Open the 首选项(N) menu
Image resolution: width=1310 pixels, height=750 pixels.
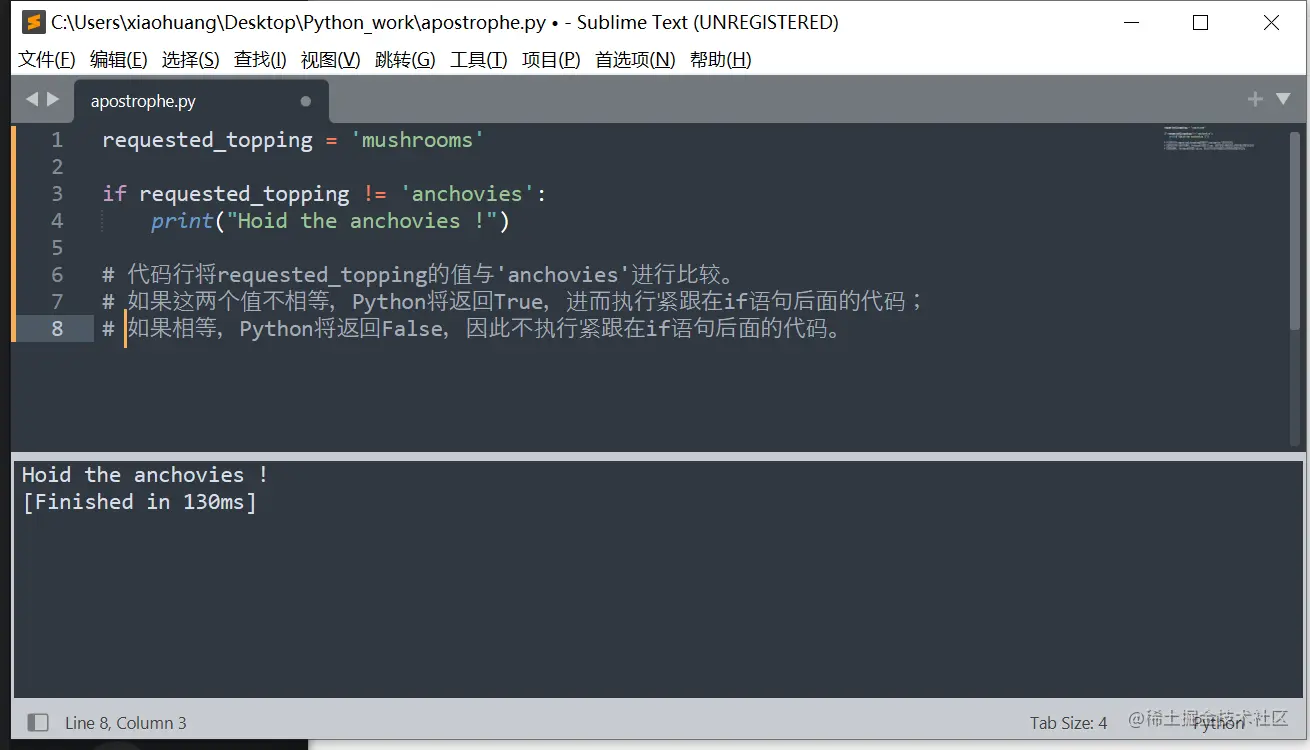pyautogui.click(x=635, y=60)
